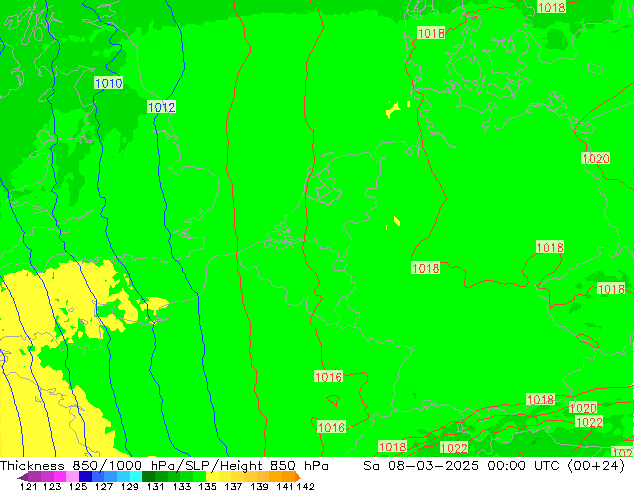Screen dimensions: 634x490
Task: Click the legend value 135
Action: (x=207, y=486)
